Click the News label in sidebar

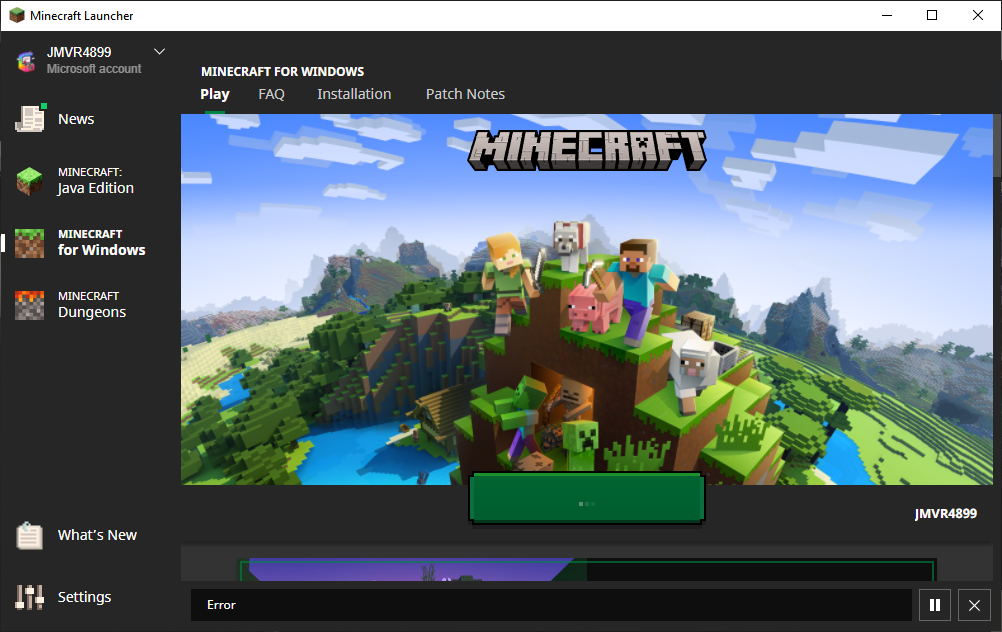pyautogui.click(x=76, y=119)
